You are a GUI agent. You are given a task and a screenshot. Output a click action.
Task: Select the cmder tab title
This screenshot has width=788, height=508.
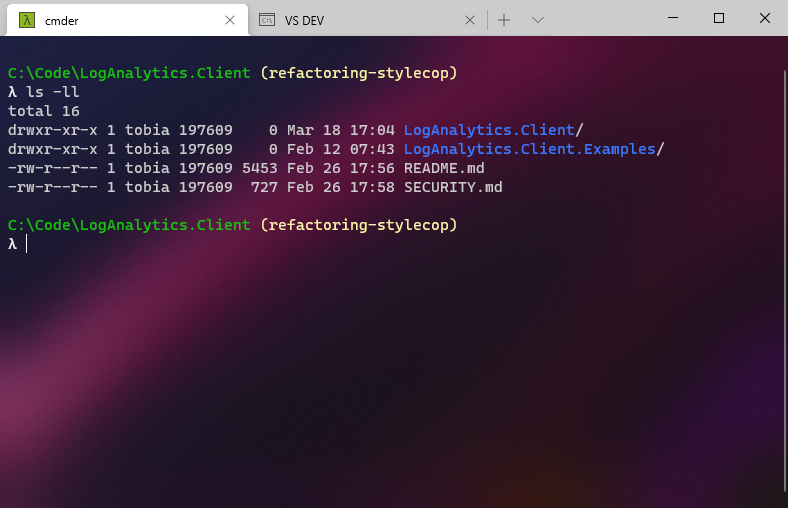pos(62,20)
